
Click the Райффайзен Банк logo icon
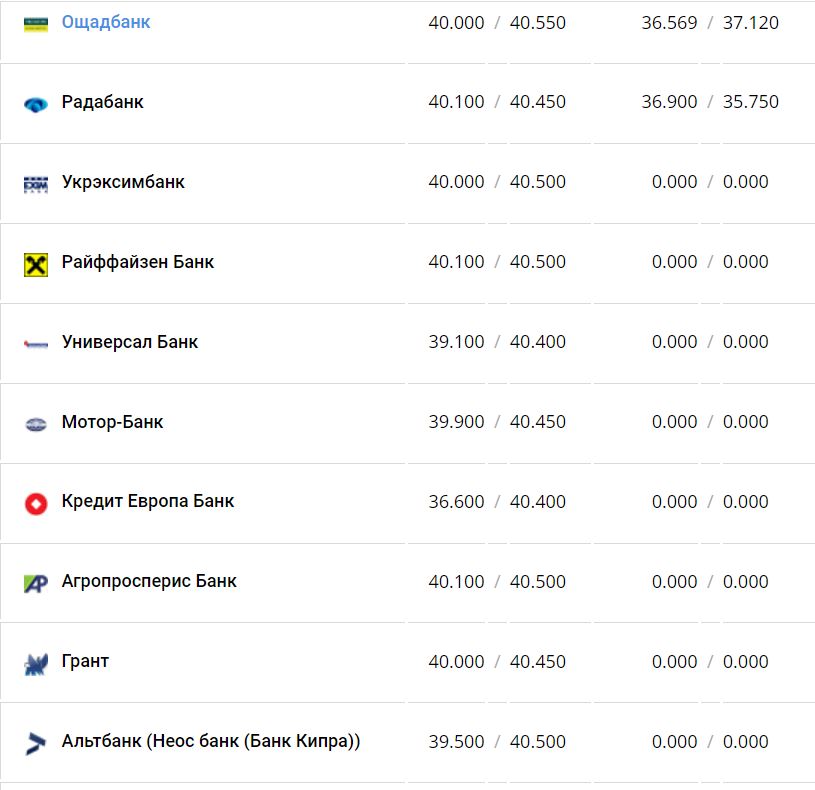coord(36,264)
